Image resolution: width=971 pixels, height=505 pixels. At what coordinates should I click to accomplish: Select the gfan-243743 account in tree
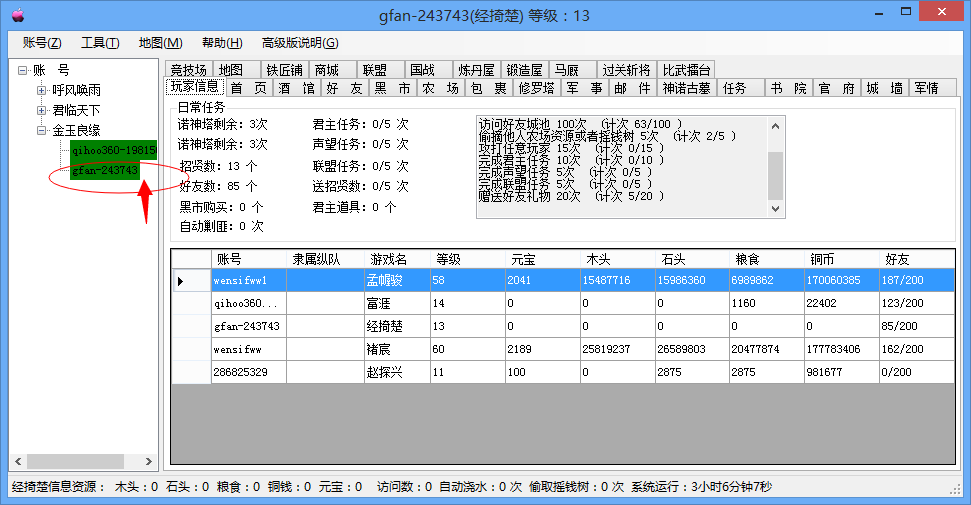pos(105,170)
